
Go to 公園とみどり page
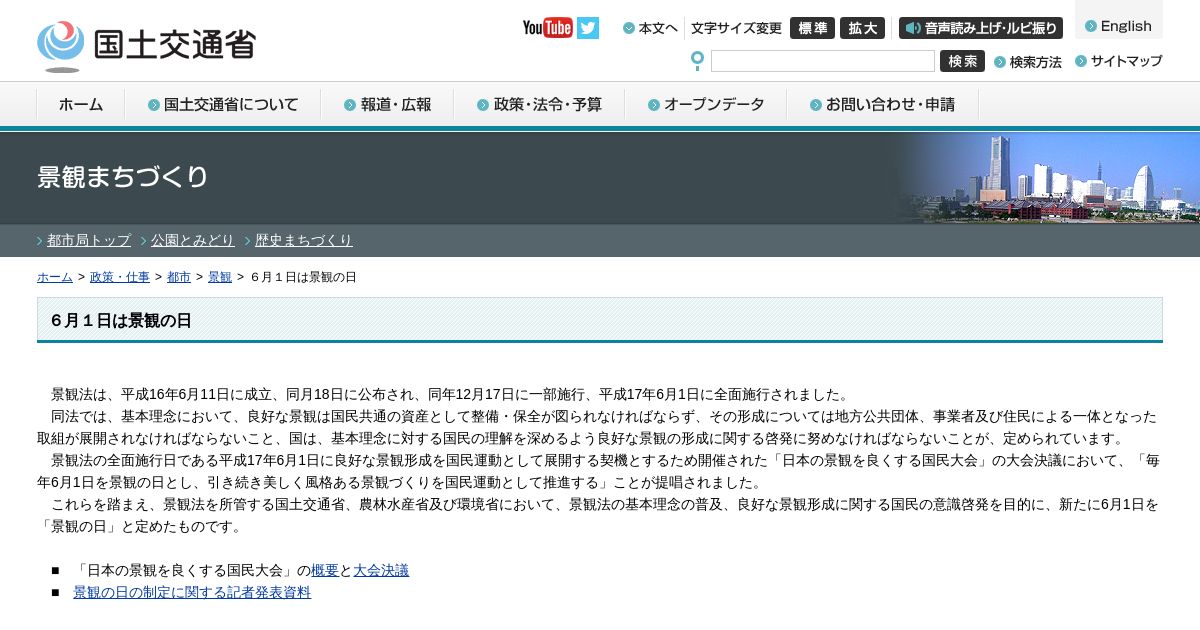coord(192,240)
